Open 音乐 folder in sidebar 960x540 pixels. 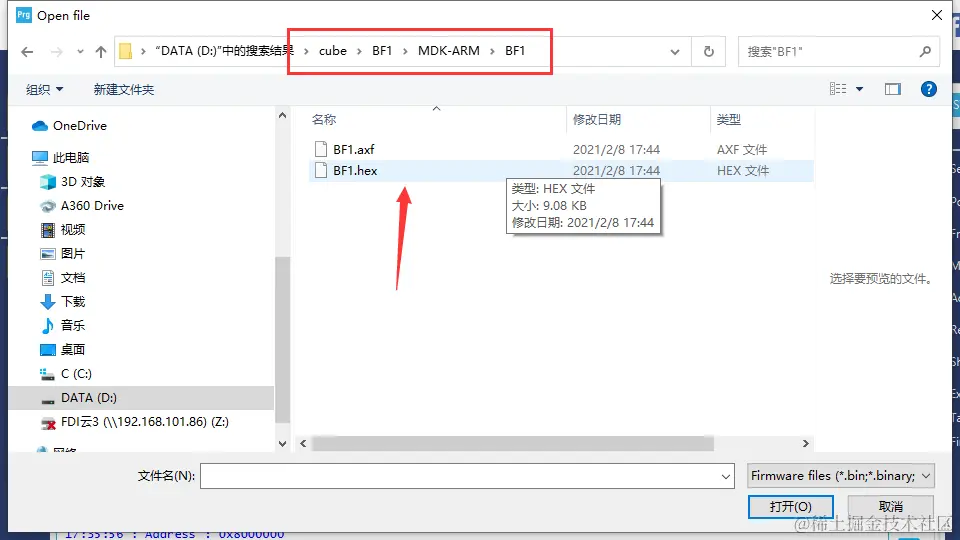[73, 325]
